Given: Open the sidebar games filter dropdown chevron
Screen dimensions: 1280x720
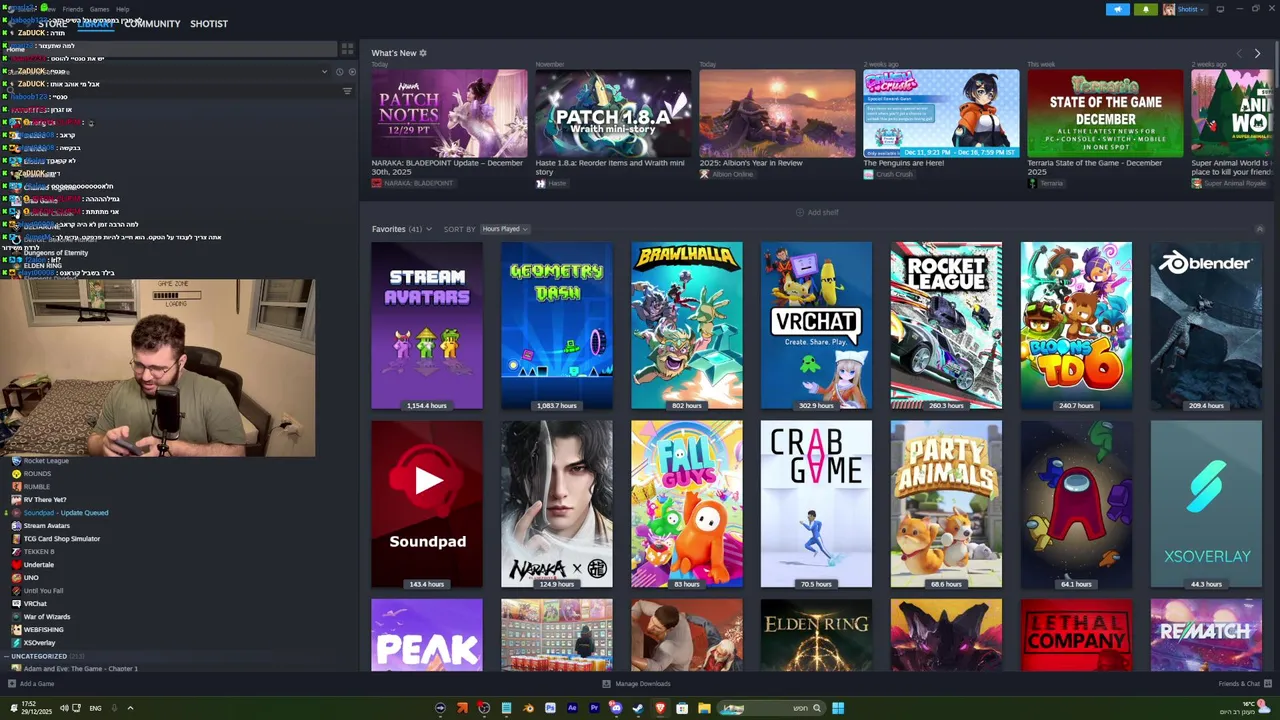Looking at the screenshot, I should point(324,72).
